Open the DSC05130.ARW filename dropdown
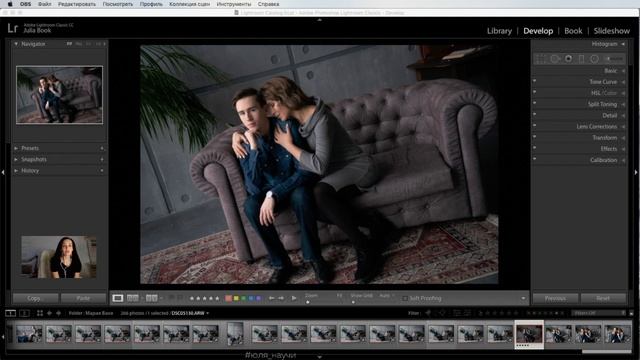Screen dimensions: 640x360 coord(208,313)
